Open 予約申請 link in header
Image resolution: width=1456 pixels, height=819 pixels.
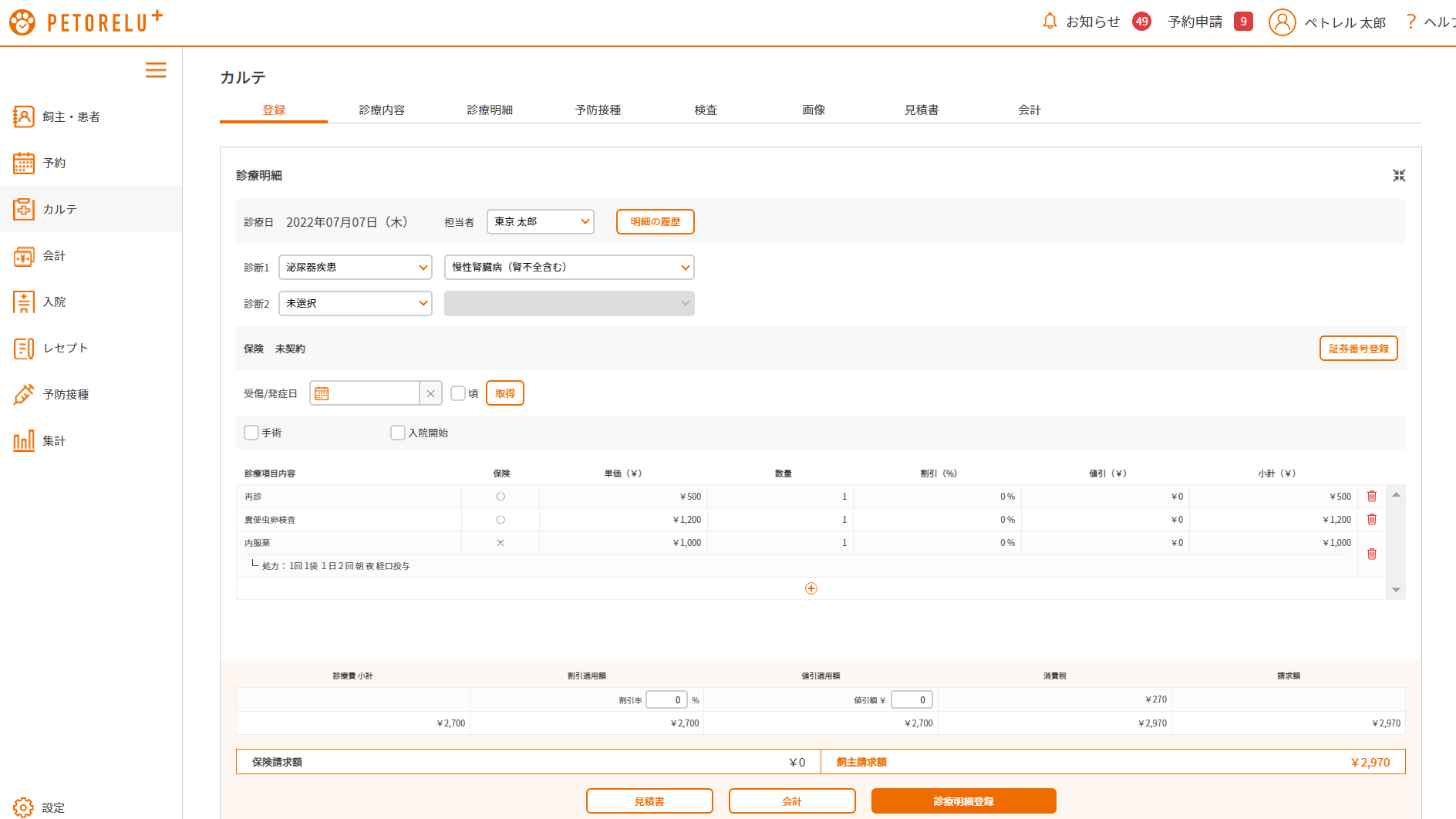point(1195,22)
